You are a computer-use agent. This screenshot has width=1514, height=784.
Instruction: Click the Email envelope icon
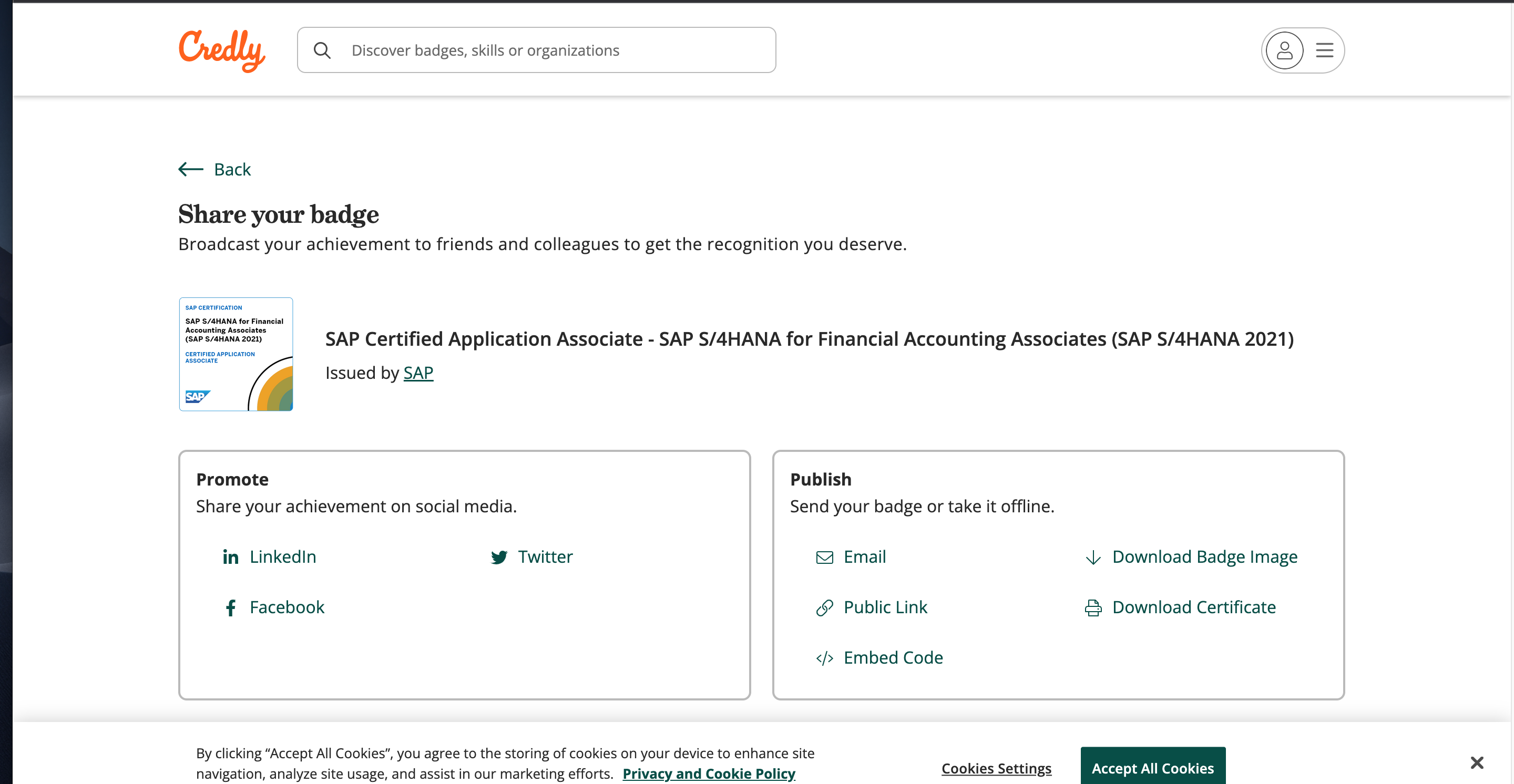tap(824, 556)
